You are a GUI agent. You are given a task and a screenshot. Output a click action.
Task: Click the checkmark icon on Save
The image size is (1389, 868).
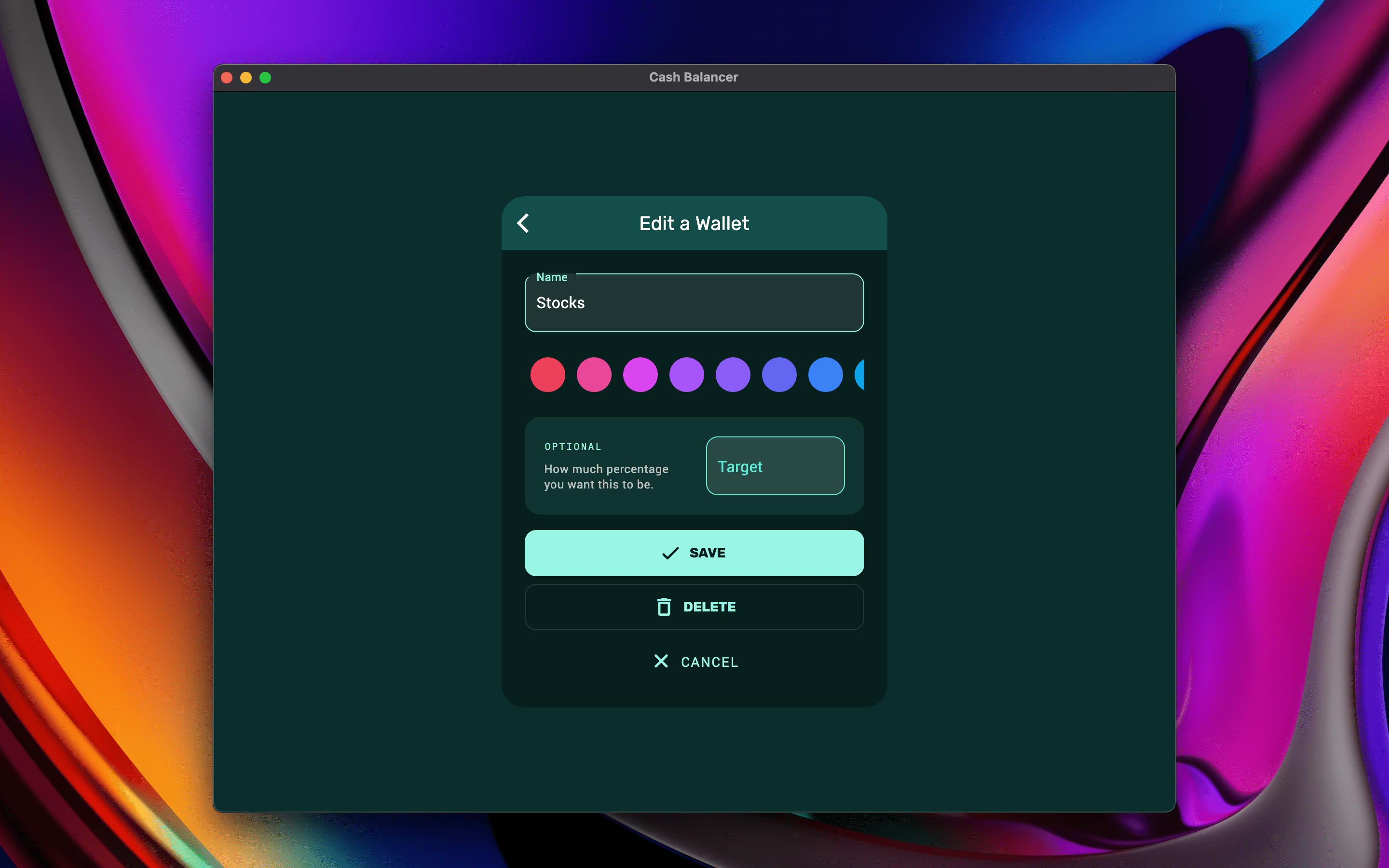coord(670,553)
